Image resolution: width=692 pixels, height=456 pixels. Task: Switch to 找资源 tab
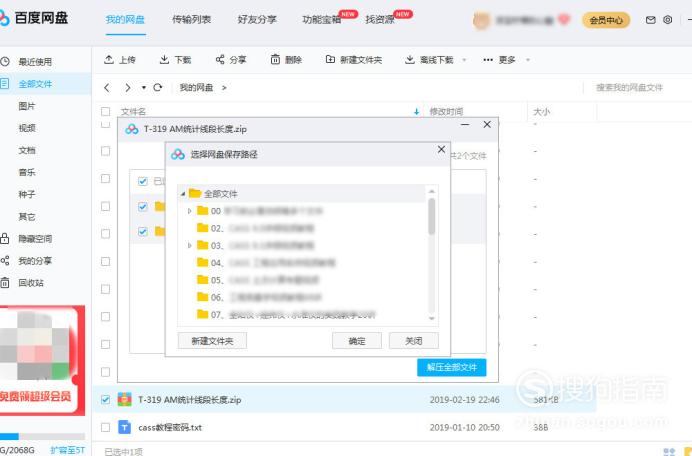[x=380, y=19]
